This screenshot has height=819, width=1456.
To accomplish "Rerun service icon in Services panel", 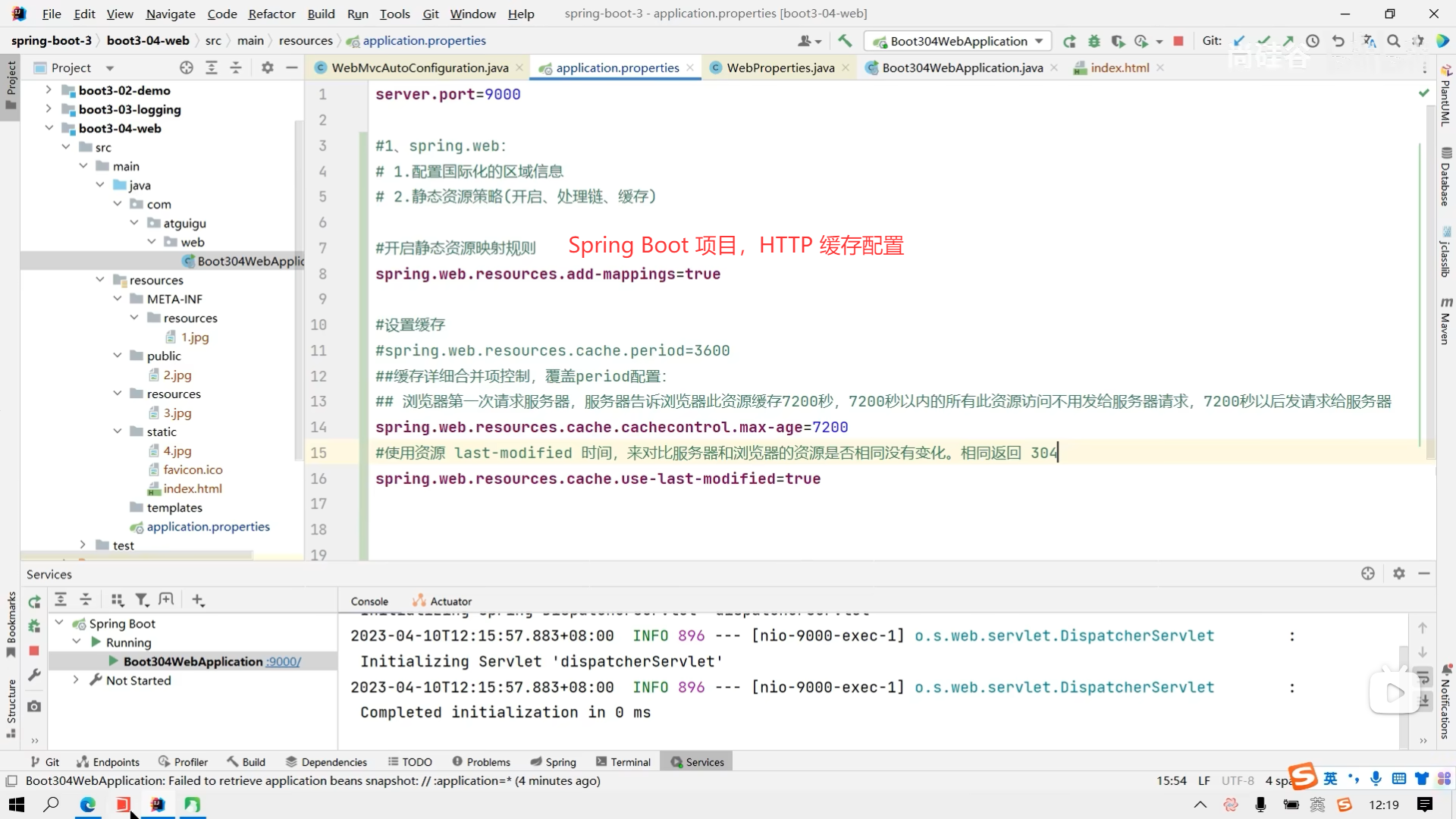I will [34, 601].
